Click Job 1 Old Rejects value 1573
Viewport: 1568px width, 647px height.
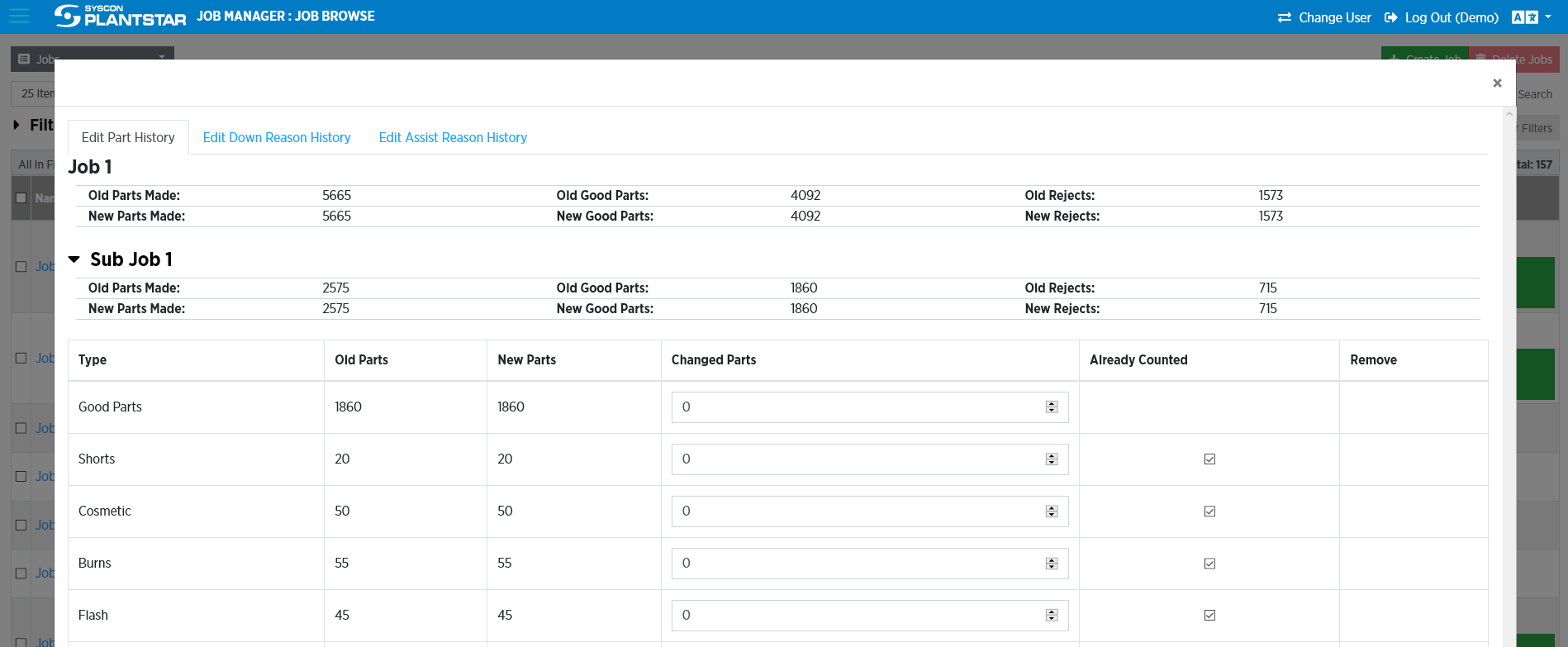coord(1271,196)
